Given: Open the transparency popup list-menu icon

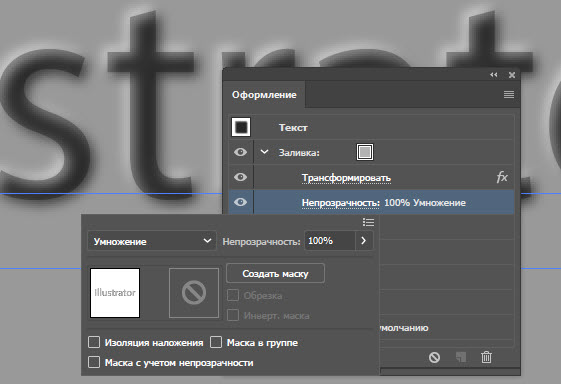Looking at the screenshot, I should click(368, 222).
